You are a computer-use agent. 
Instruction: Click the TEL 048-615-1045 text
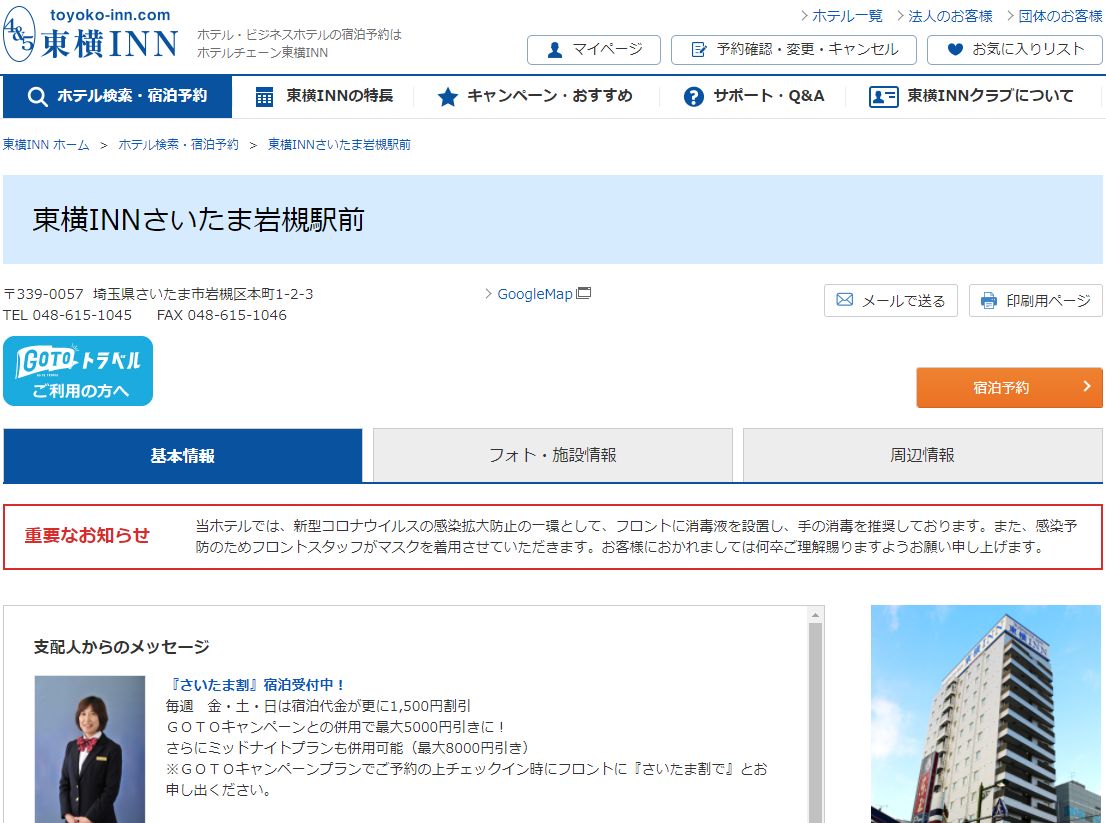tap(67, 315)
